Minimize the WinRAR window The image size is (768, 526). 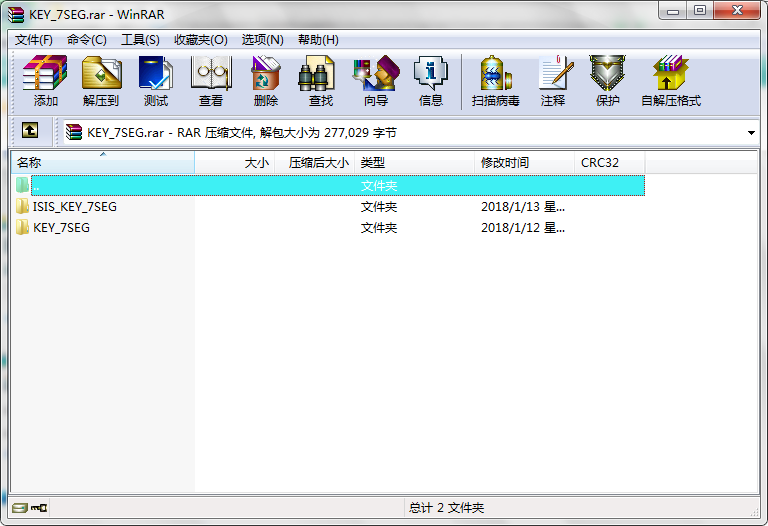[x=673, y=11]
